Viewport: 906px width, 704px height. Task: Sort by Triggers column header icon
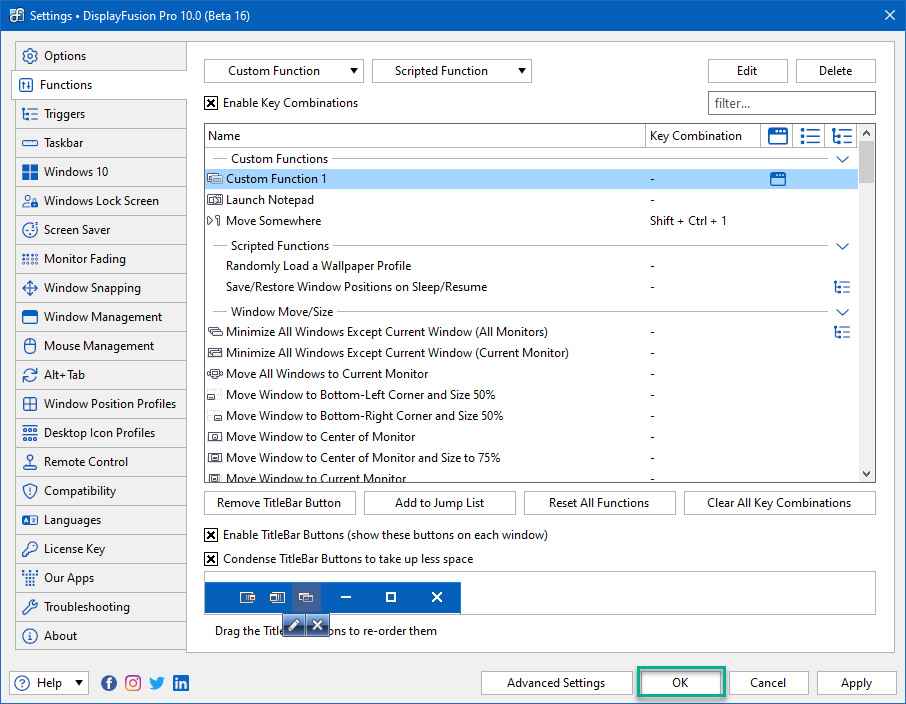click(x=842, y=136)
